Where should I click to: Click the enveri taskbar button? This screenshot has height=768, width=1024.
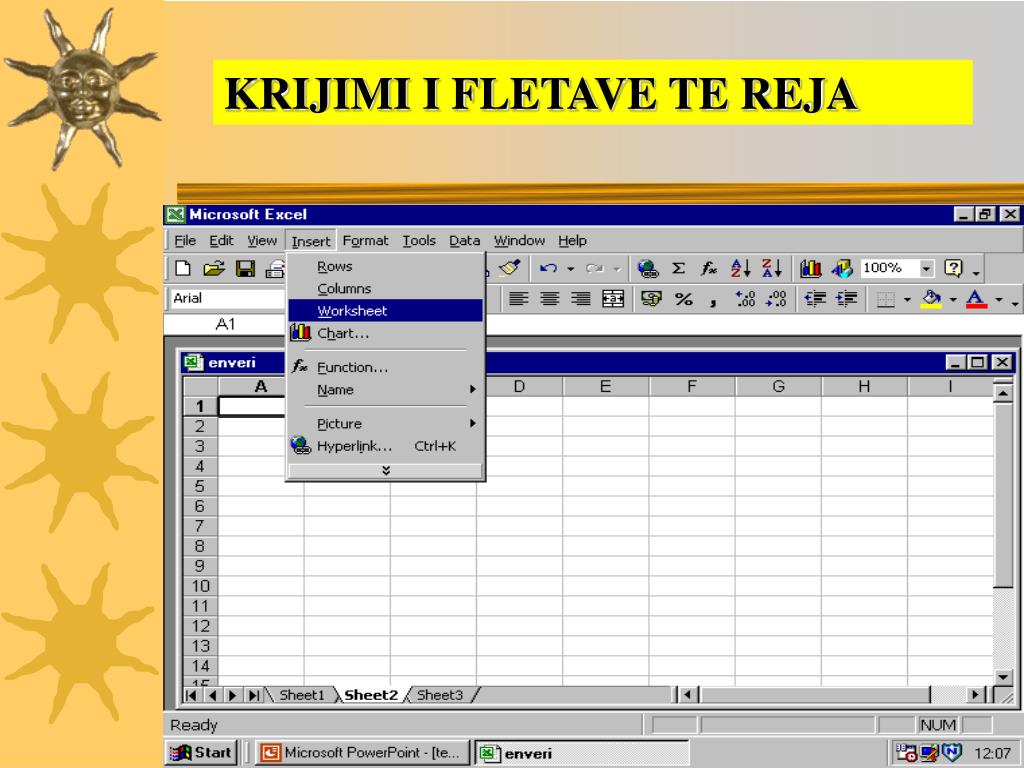click(x=581, y=753)
